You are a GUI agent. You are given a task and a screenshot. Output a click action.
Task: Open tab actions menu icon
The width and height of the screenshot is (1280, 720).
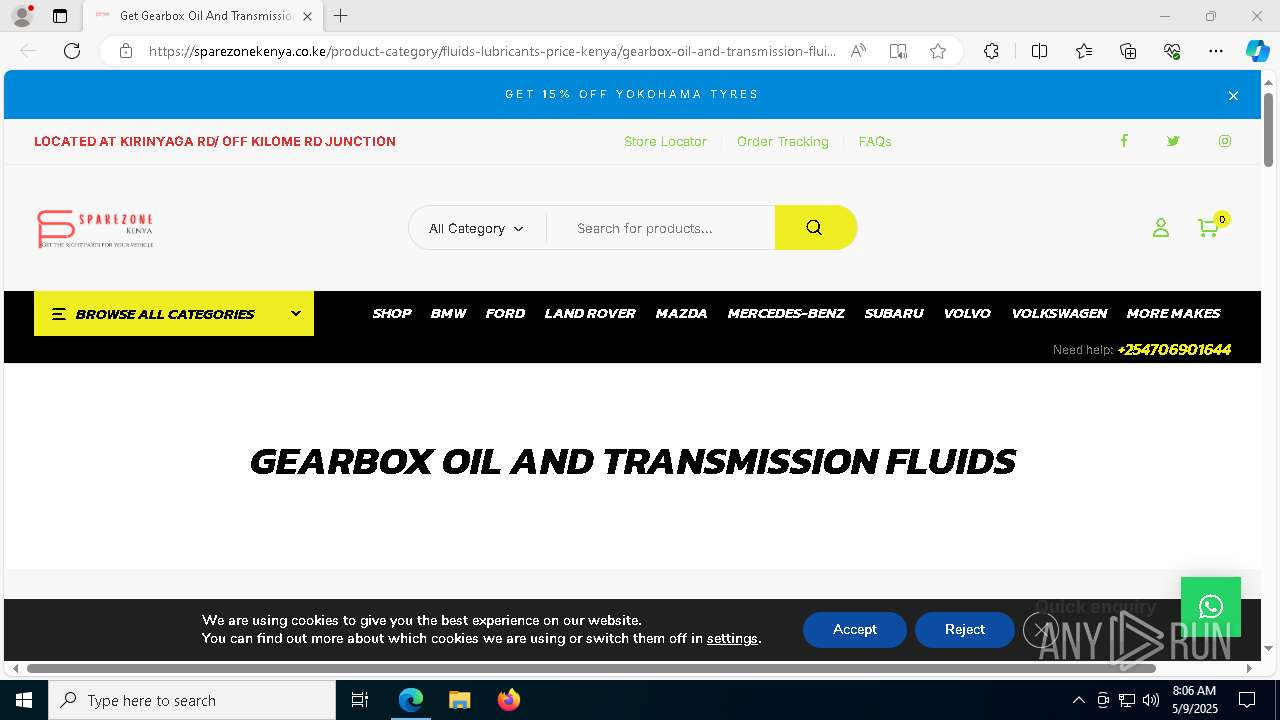coord(60,16)
